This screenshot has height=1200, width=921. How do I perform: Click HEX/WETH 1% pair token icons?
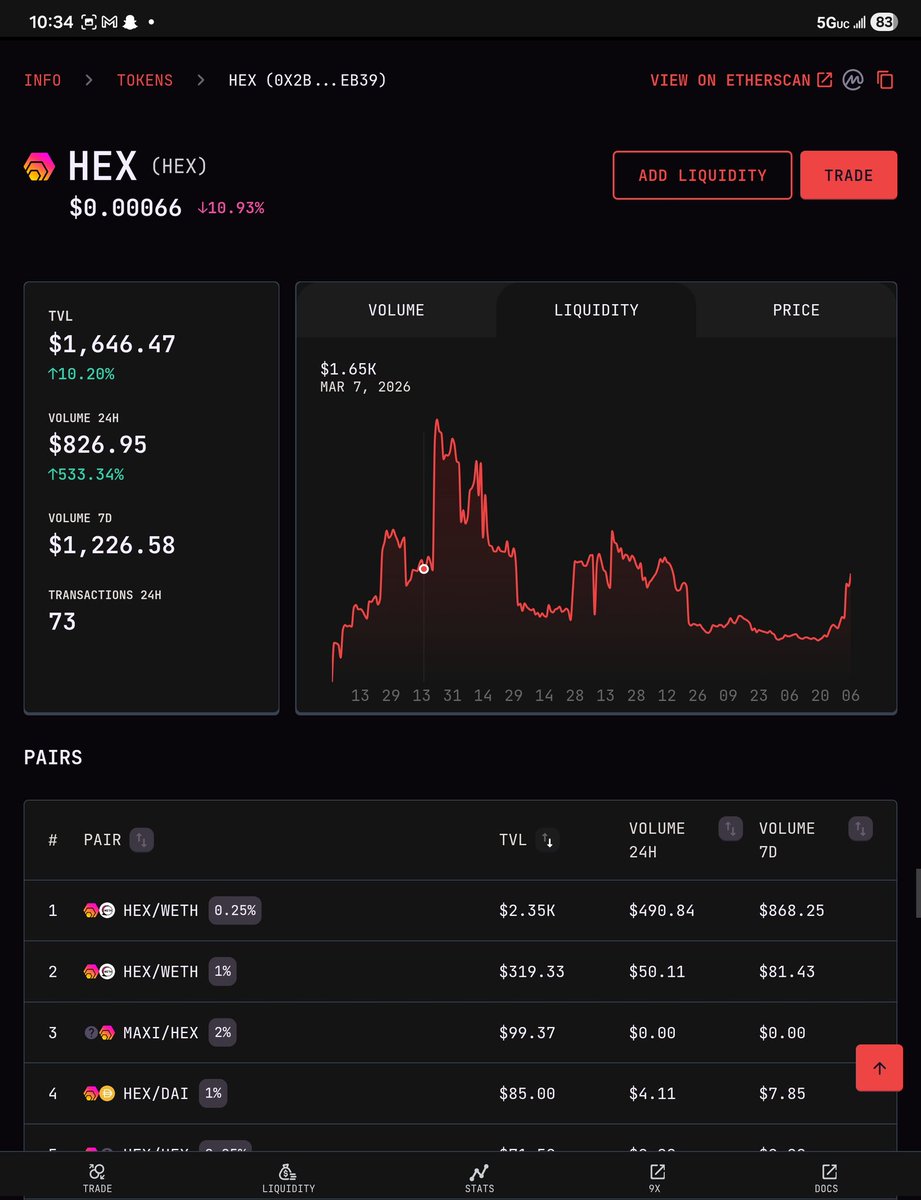[99, 972]
